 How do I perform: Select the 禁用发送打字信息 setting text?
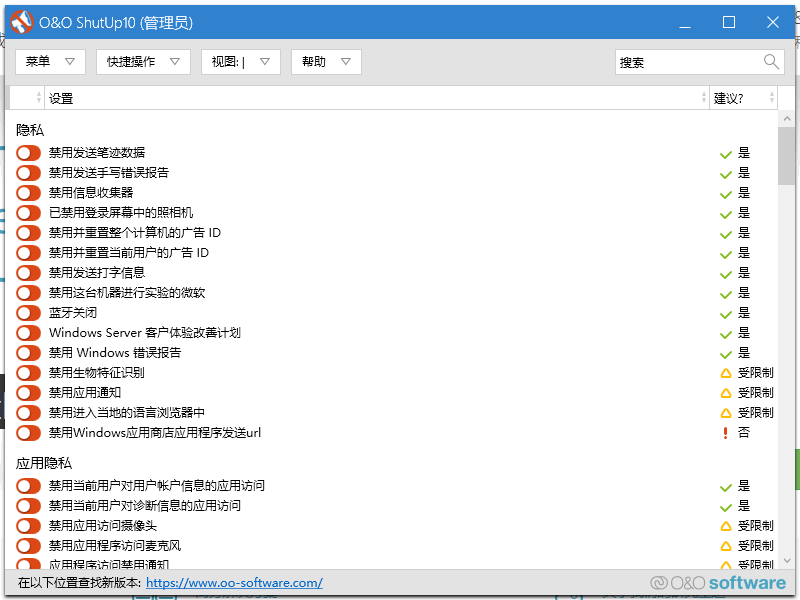click(97, 273)
